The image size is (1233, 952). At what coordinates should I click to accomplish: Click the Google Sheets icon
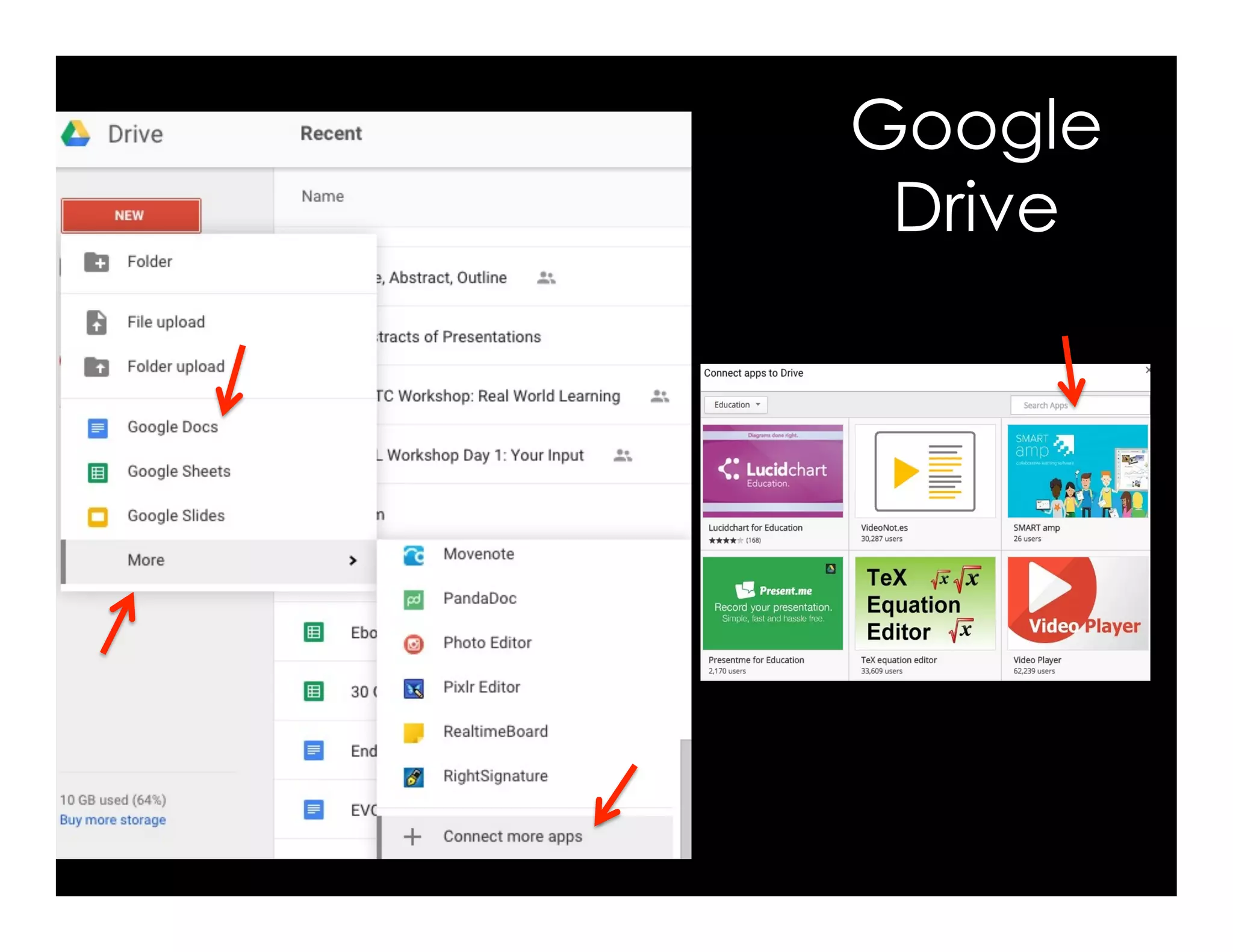pos(98,472)
